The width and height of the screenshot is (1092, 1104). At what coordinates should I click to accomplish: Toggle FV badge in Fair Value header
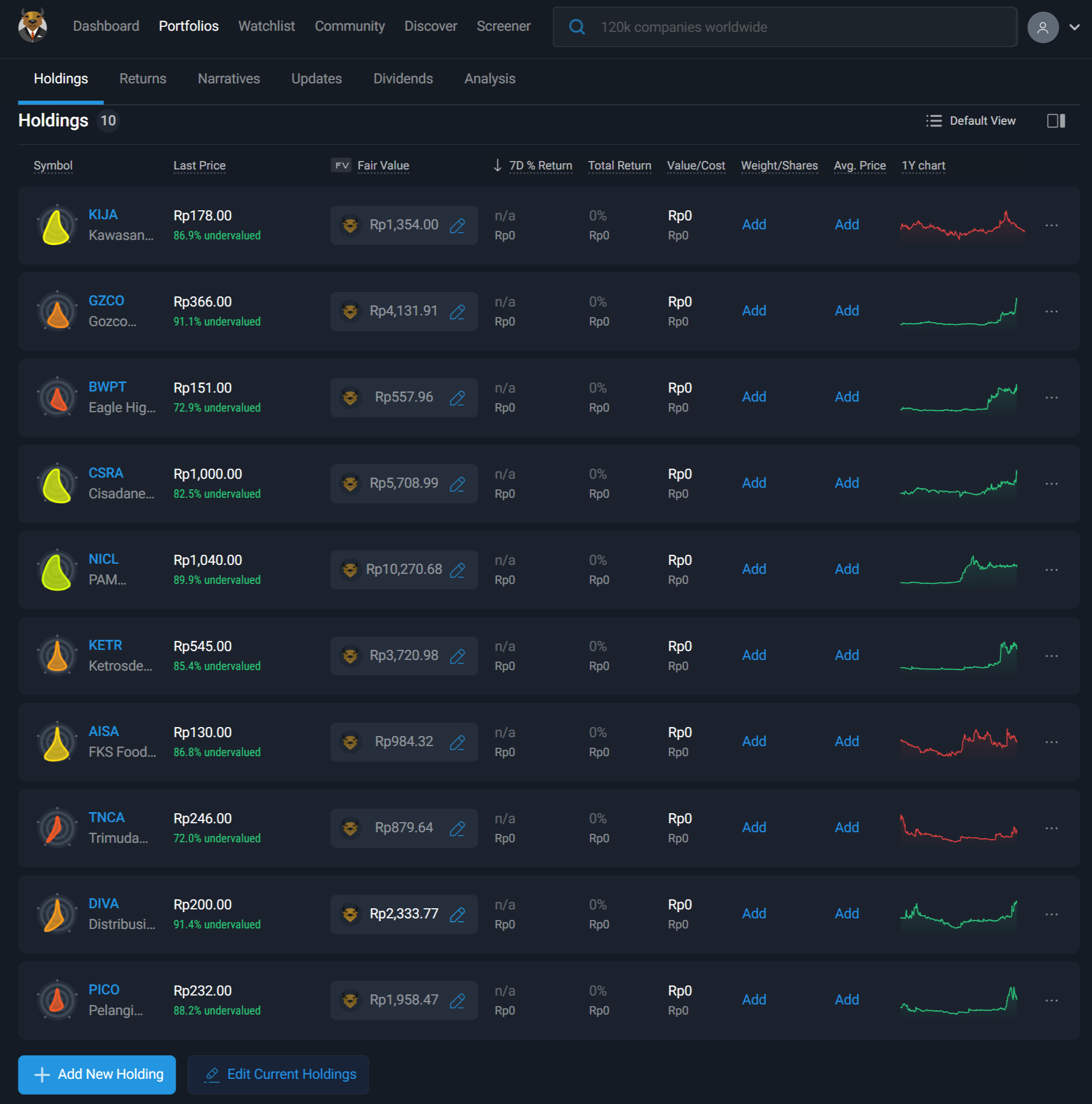tap(341, 166)
